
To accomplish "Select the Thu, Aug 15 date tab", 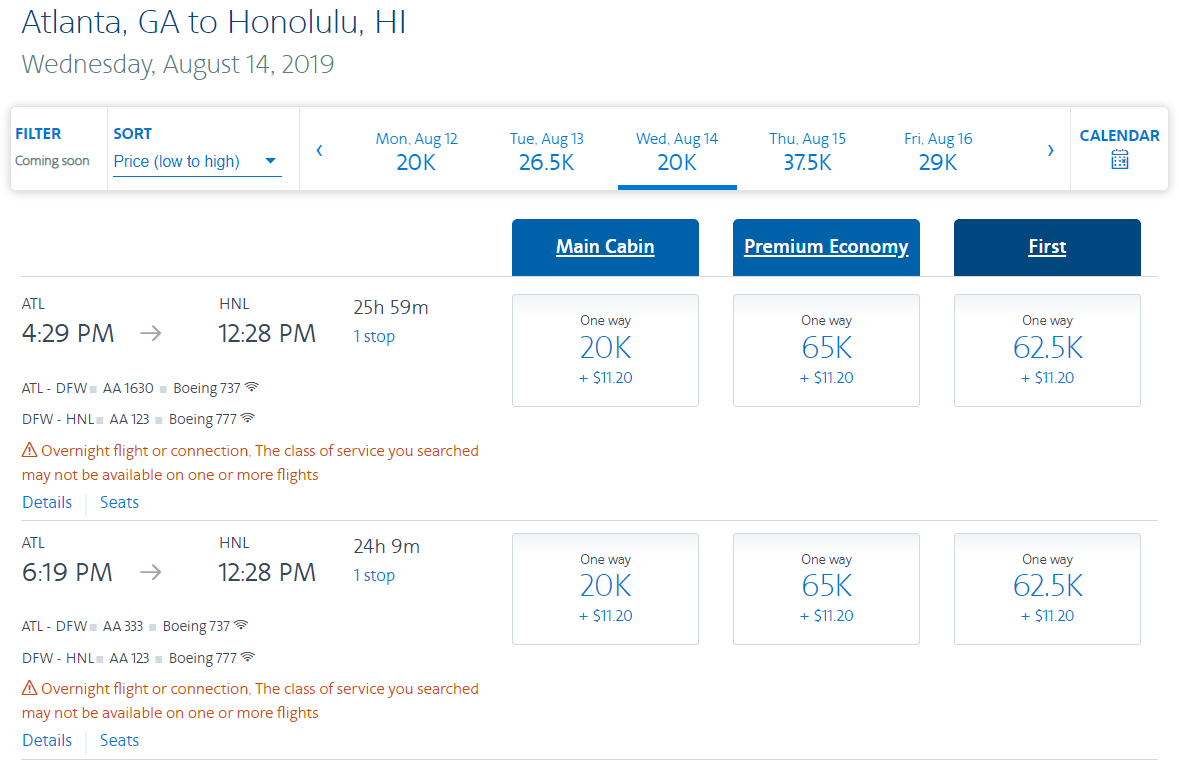I will (x=807, y=151).
